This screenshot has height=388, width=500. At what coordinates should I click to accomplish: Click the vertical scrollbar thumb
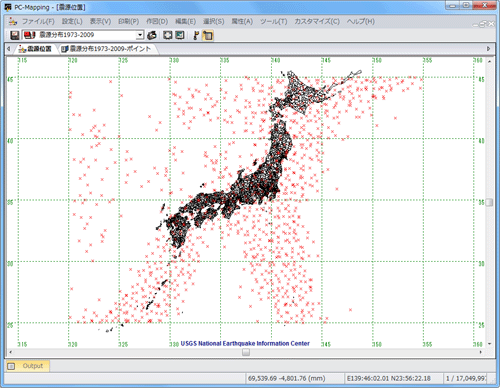[x=489, y=202]
